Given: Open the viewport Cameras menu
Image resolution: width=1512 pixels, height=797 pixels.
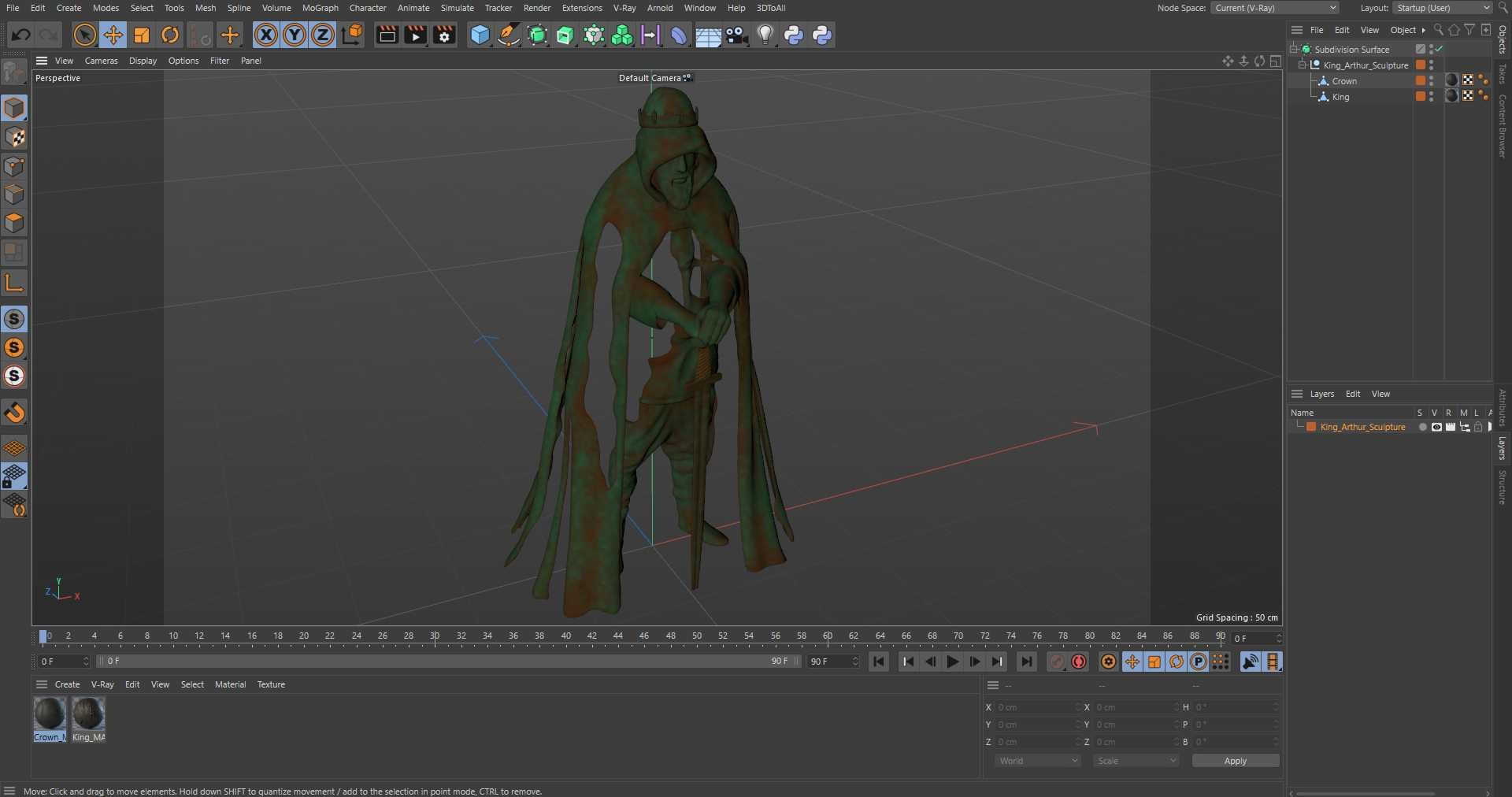Looking at the screenshot, I should pos(101,61).
